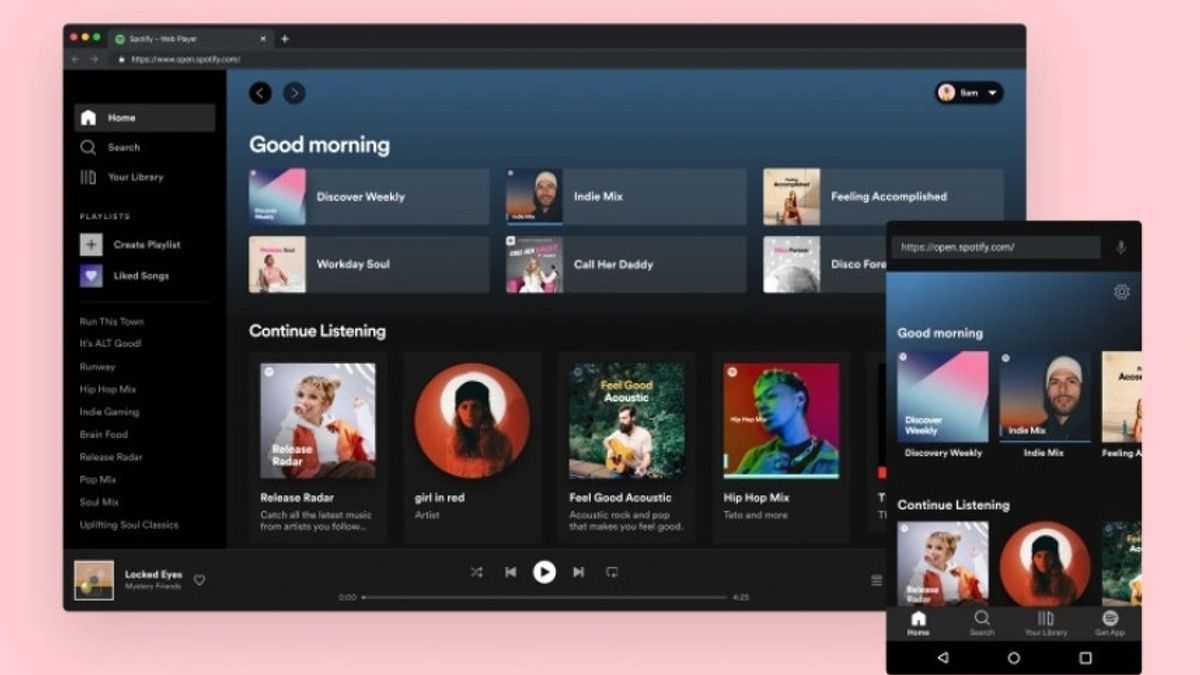The image size is (1200, 675).
Task: Open the Call Her Daddy card
Action: coord(626,265)
